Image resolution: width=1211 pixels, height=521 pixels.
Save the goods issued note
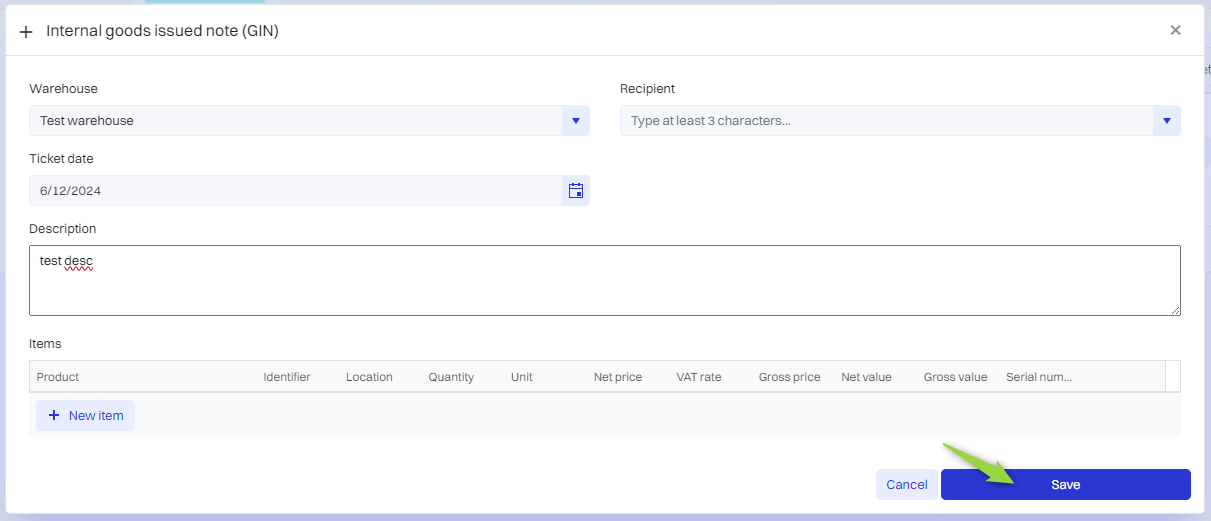coord(1065,485)
